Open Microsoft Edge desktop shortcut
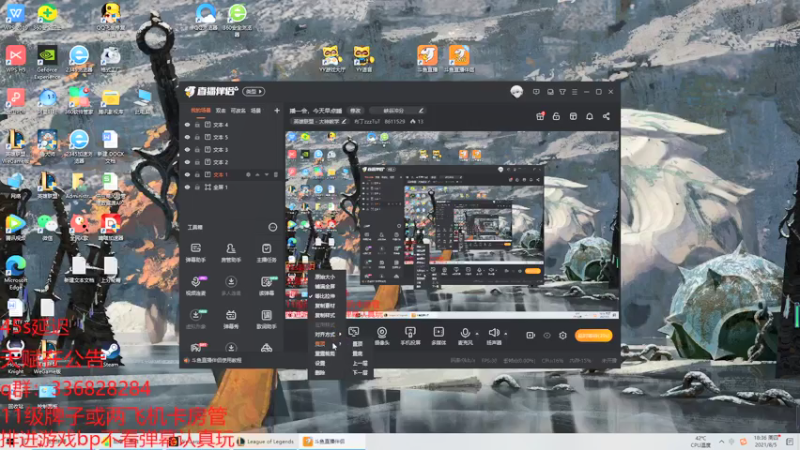800x450 pixels. (x=15, y=272)
